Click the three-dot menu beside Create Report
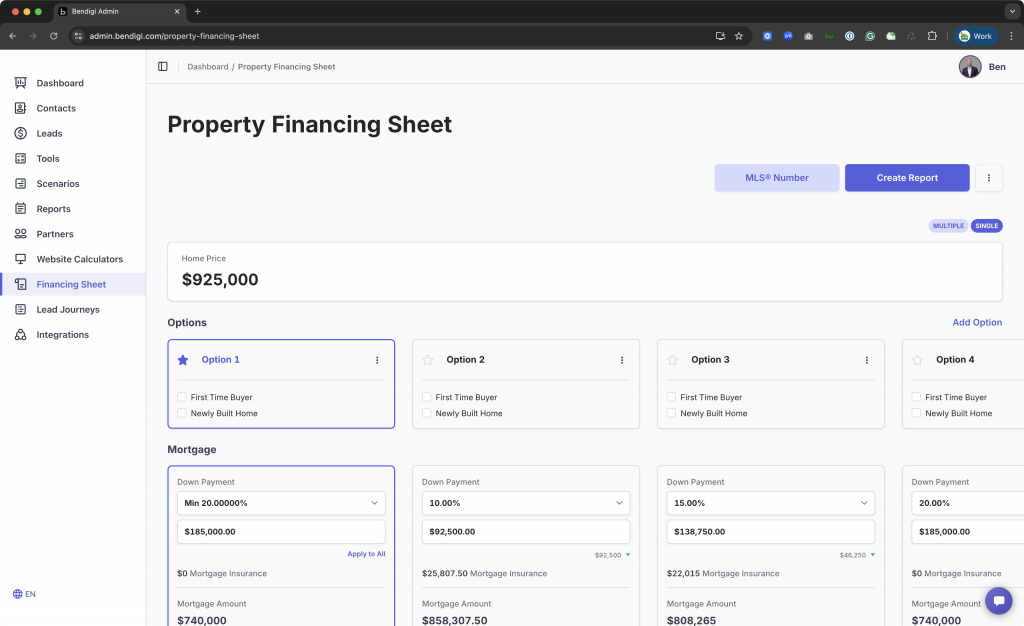Image resolution: width=1024 pixels, height=626 pixels. (988, 178)
